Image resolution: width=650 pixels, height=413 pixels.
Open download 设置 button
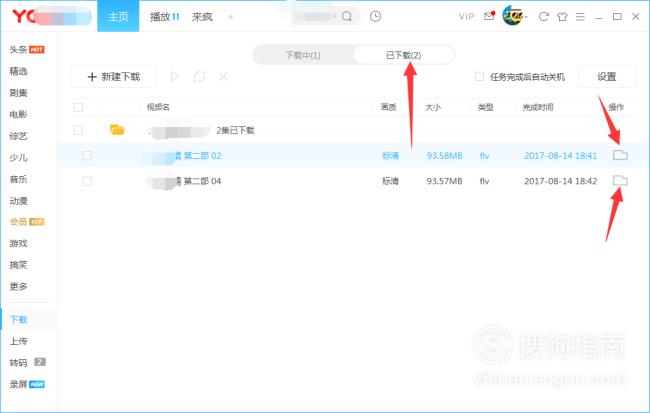pos(607,76)
